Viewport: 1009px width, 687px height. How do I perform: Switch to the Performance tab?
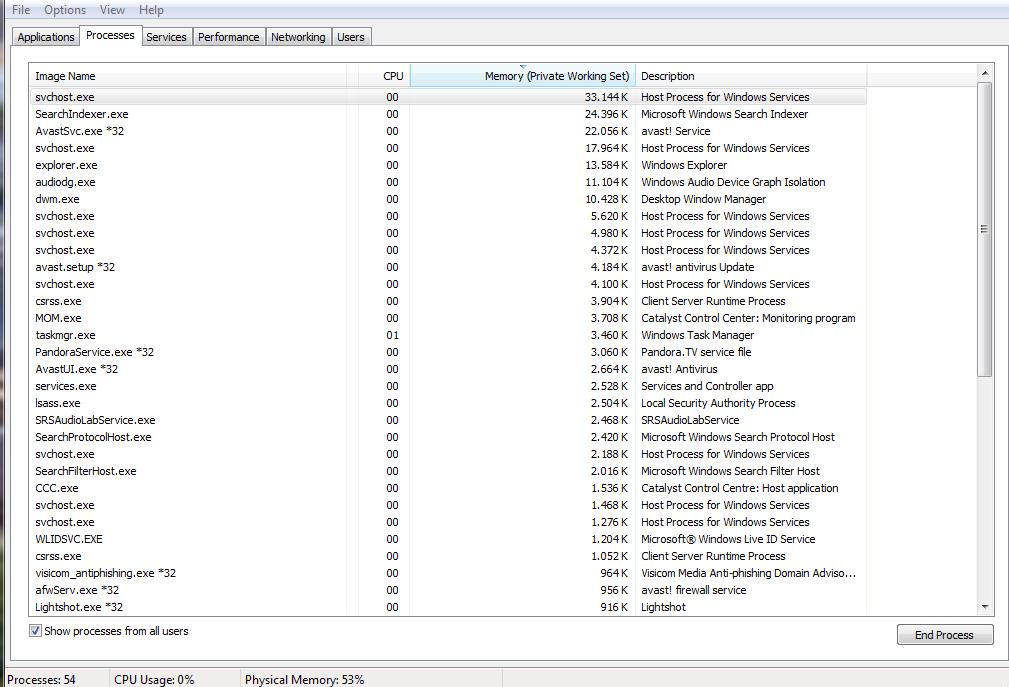coord(228,37)
